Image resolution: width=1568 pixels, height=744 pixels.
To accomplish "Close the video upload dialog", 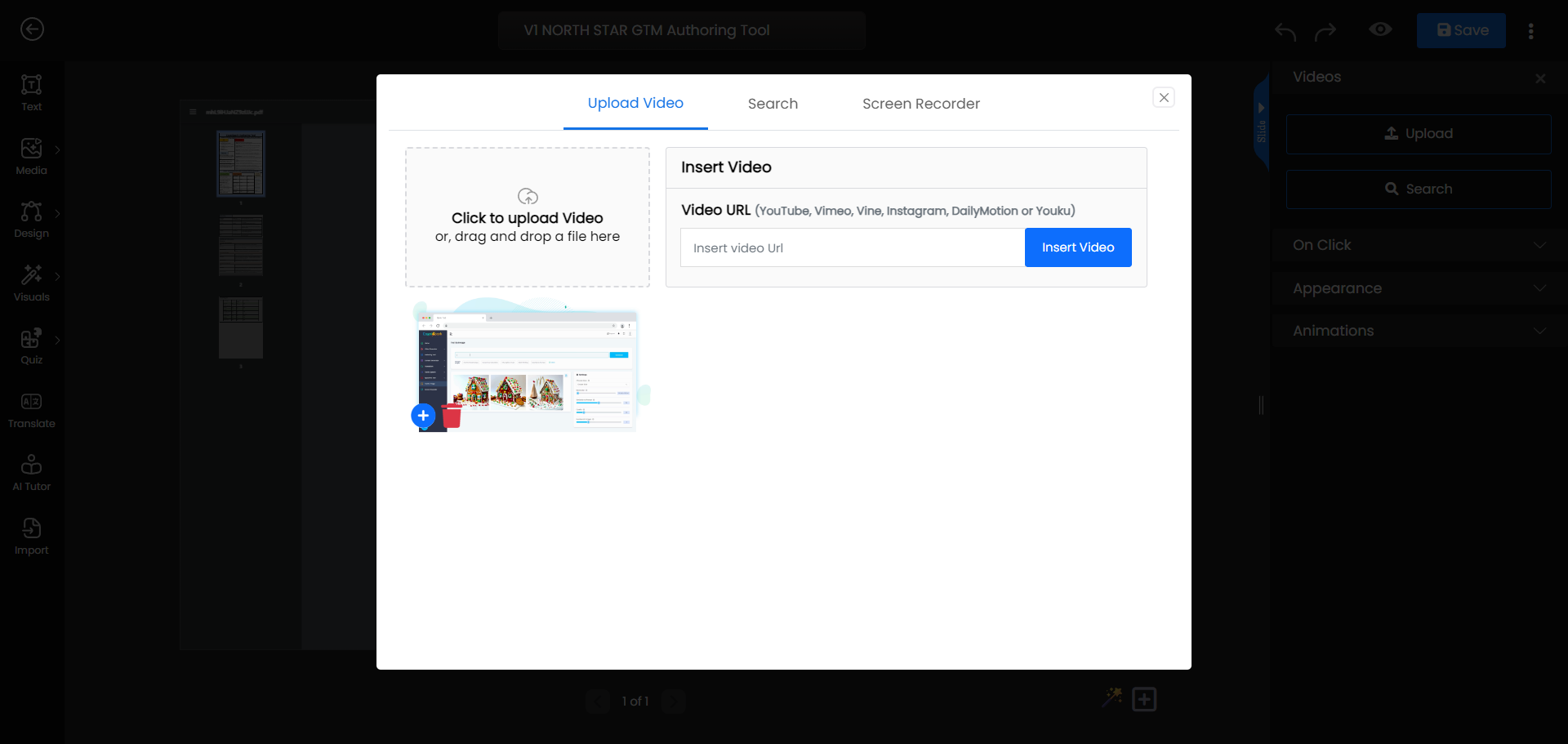I will [1164, 97].
